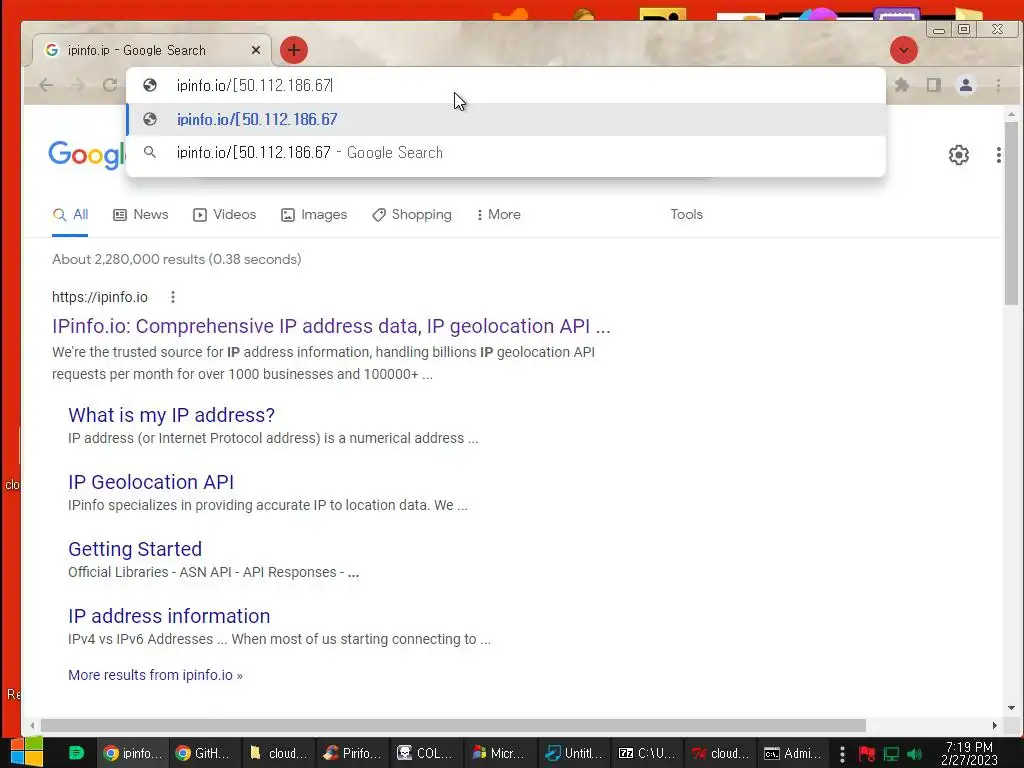Switch to the Untitl... taskbar app
Viewport: 1024px width, 768px height.
(x=573, y=753)
